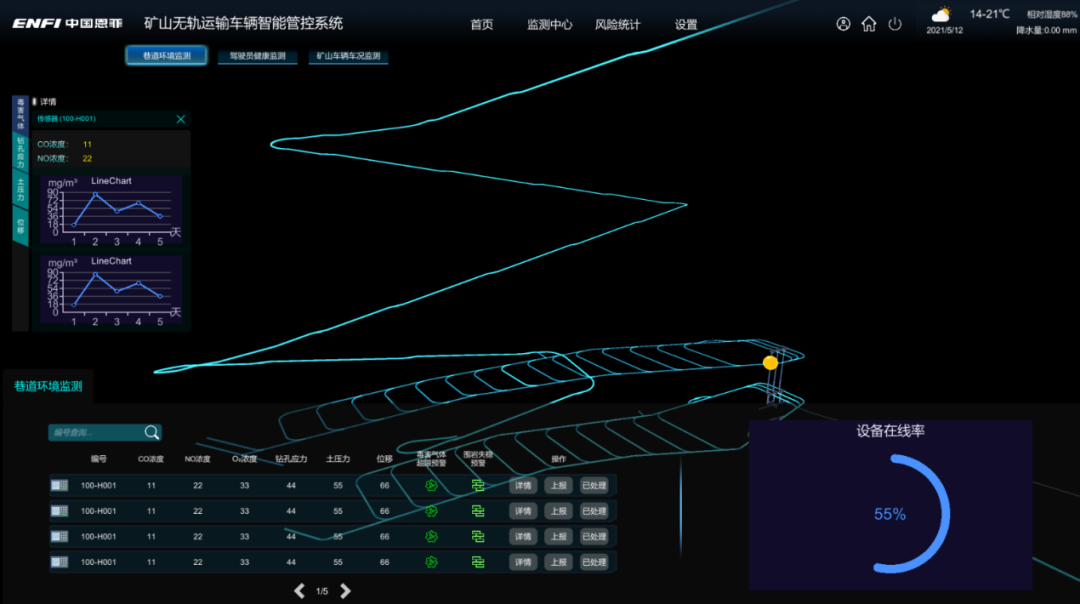Click first row toxic gas warning icon

[x=431, y=485]
